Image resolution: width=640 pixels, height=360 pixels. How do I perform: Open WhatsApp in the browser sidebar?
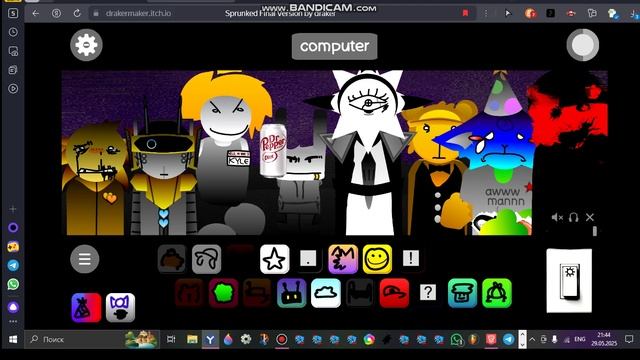[13, 284]
